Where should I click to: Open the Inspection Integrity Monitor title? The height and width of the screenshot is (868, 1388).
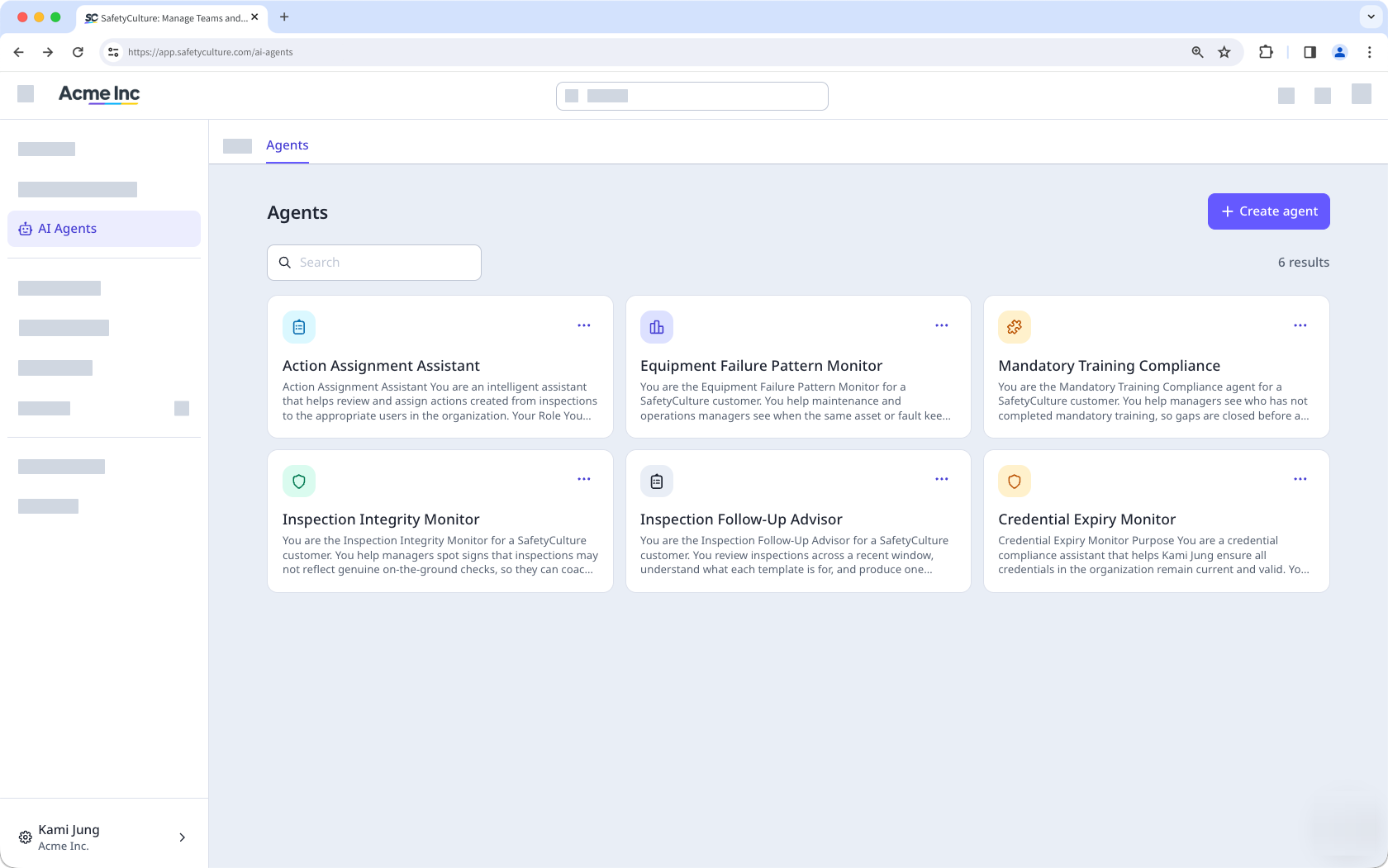coord(381,519)
